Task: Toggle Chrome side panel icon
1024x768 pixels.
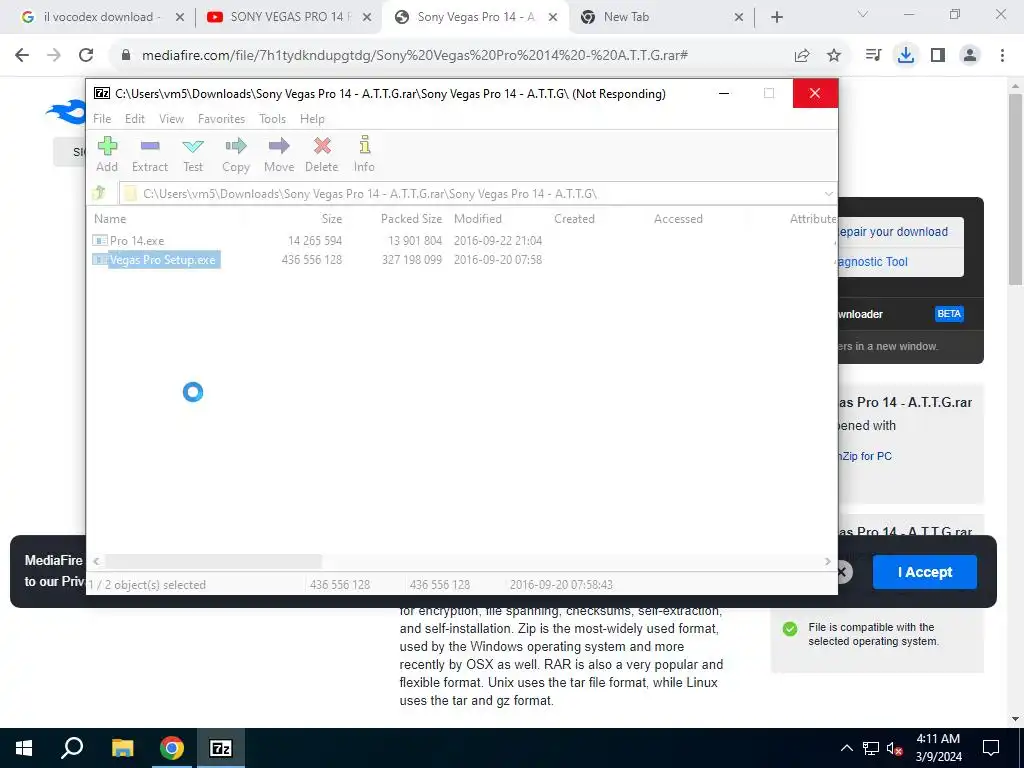Action: pos(938,56)
